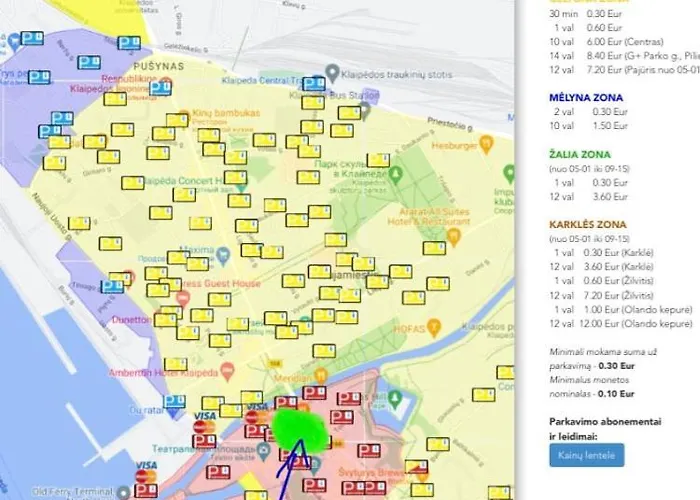Screen dimensions: 700x500
Task: Click the Ararat All Suites Hotel restaurant pin
Action: coord(455,236)
